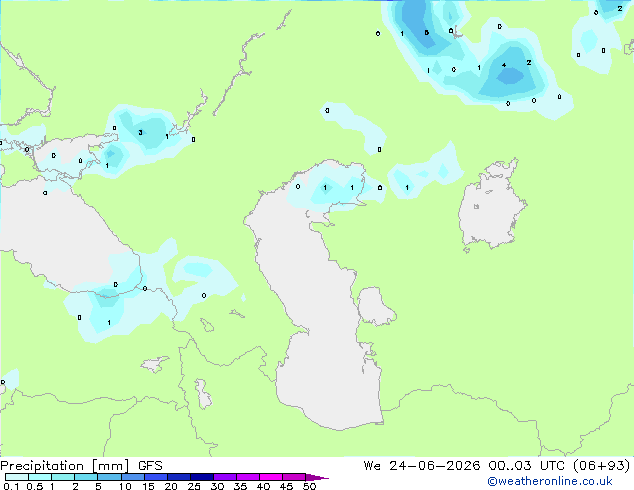Click the '(06+93)' forecast run text
The width and height of the screenshot is (634, 490).
(x=602, y=466)
